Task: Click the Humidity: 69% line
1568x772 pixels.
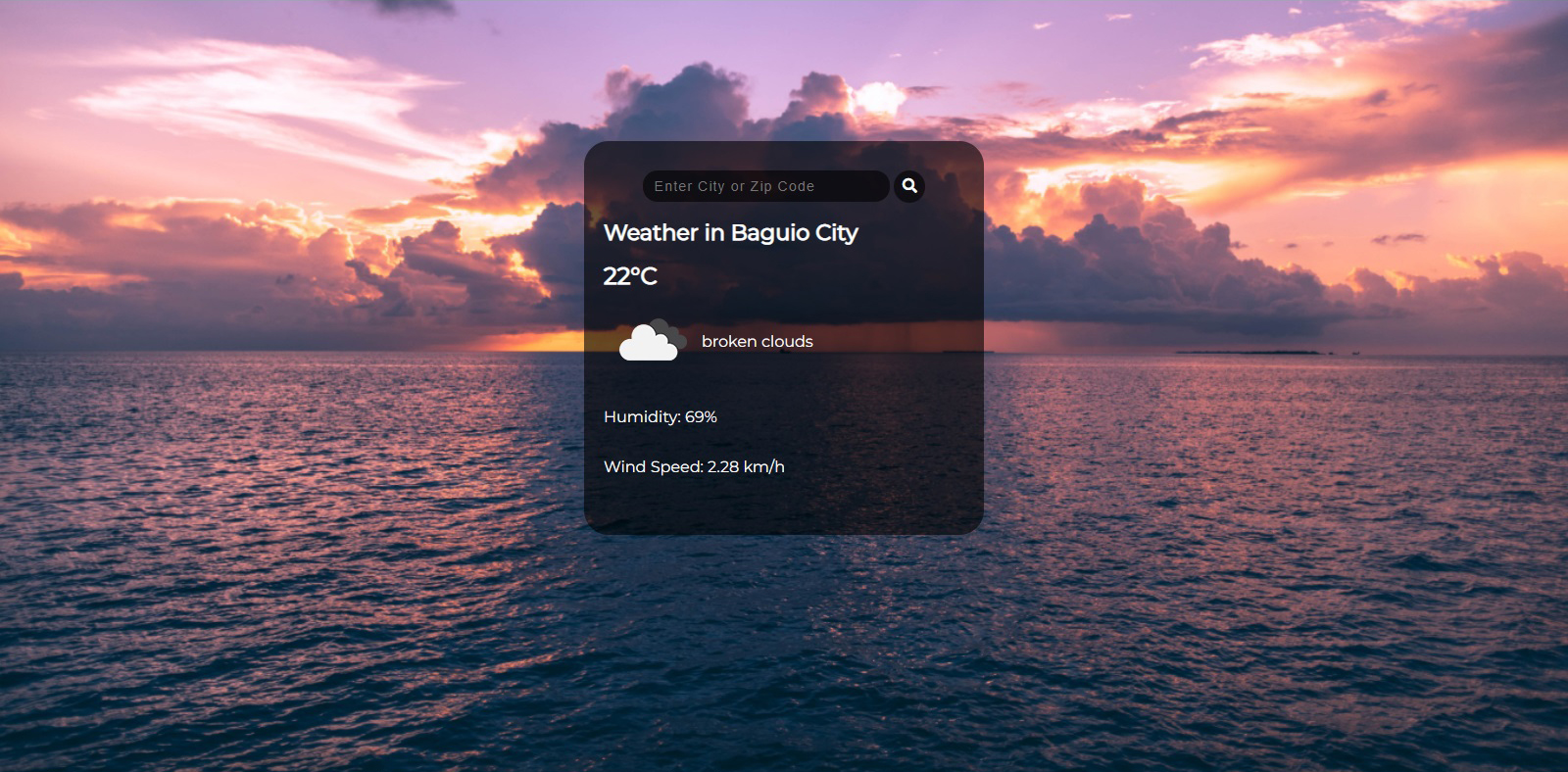Action: pos(660,417)
